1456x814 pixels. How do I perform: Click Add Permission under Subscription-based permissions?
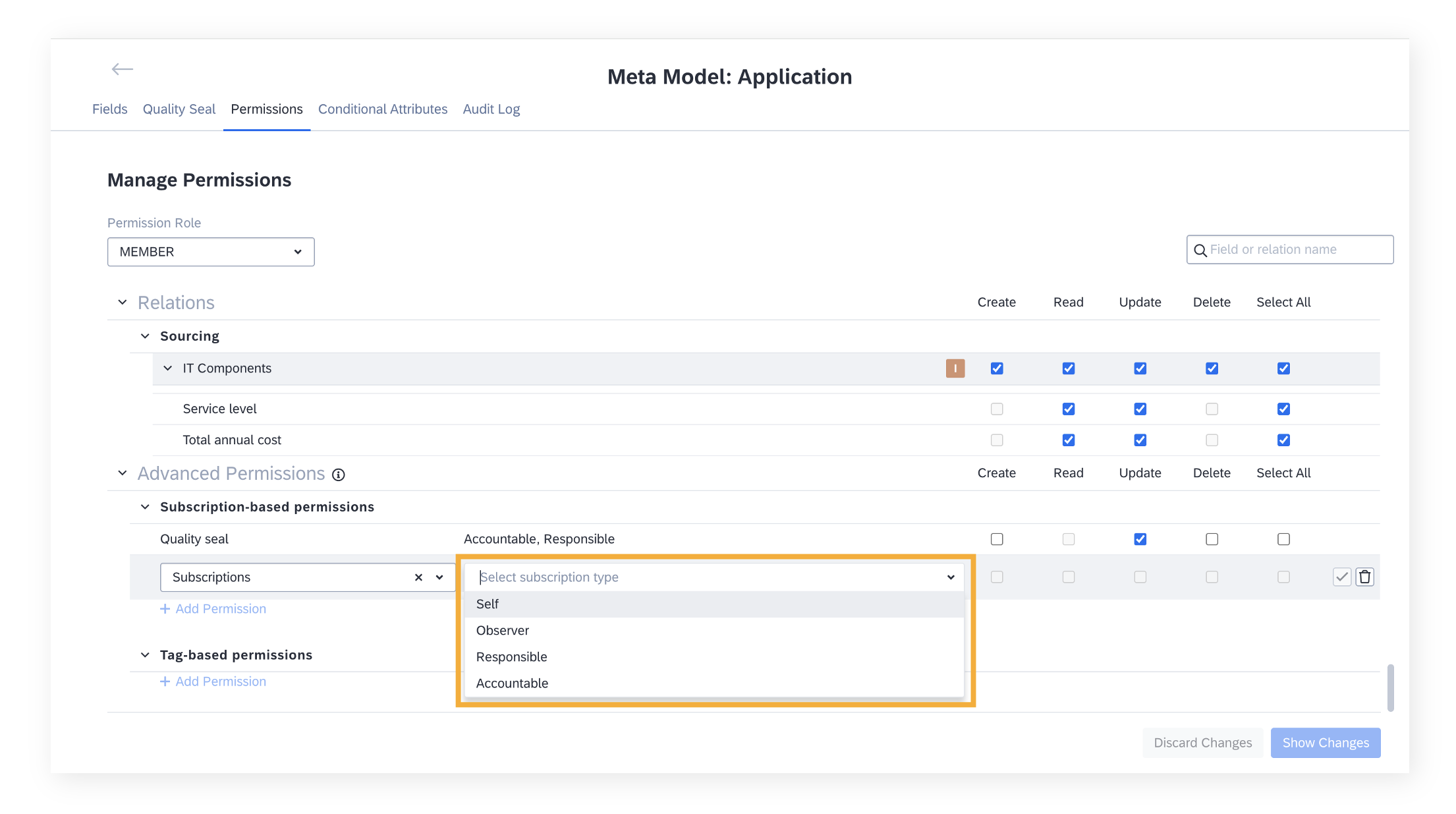tap(213, 609)
